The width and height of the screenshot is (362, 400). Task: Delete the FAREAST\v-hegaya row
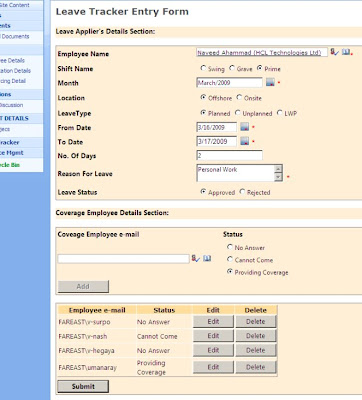(256, 350)
